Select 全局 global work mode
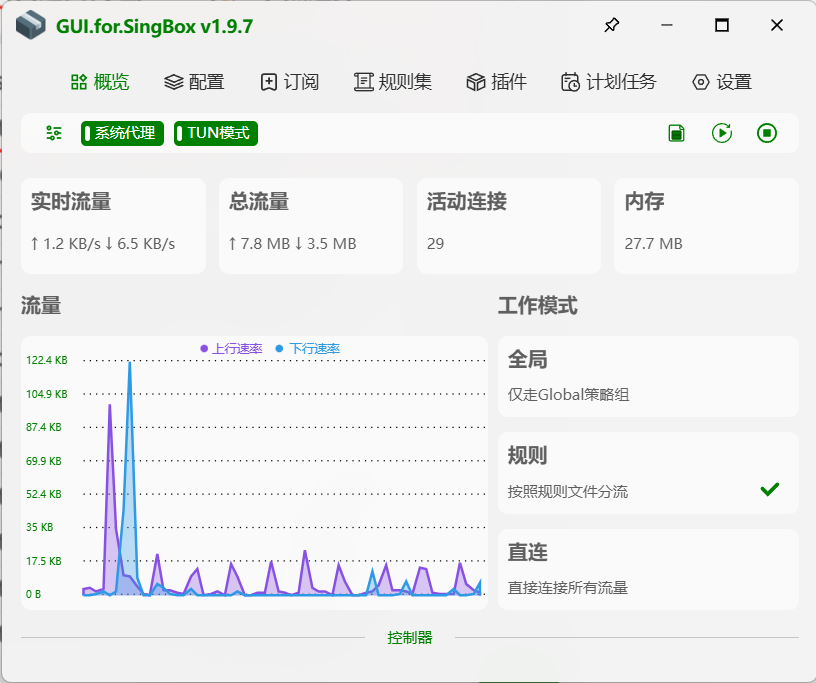The image size is (816, 683). pos(648,376)
